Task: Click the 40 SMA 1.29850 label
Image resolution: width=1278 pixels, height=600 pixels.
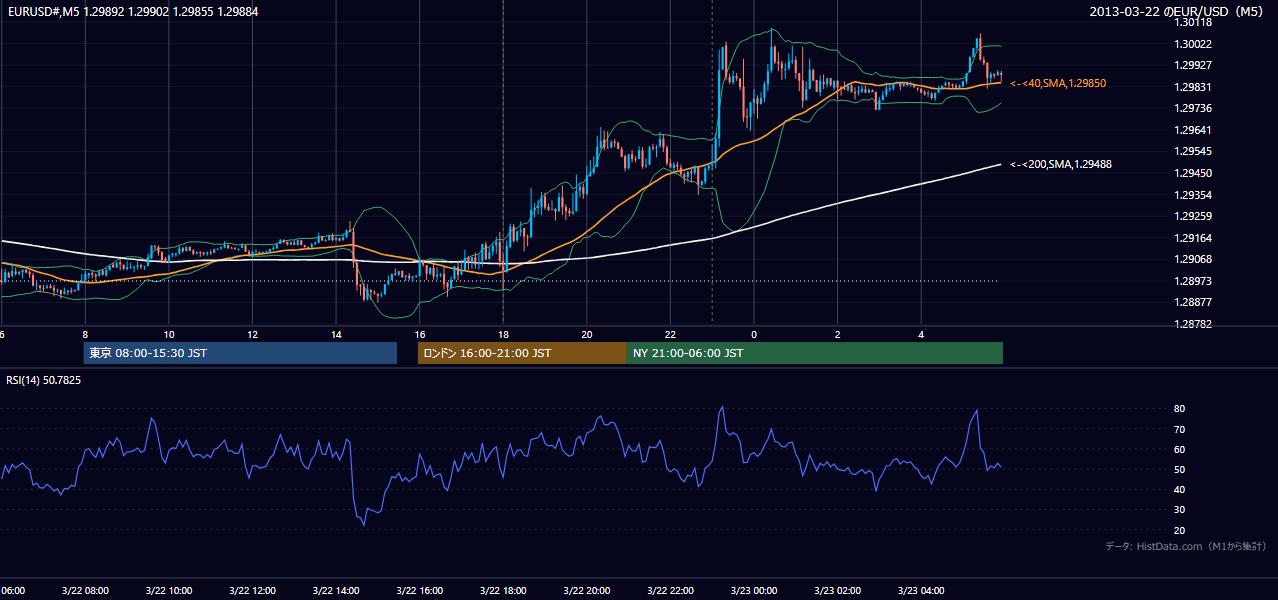Action: (1058, 83)
